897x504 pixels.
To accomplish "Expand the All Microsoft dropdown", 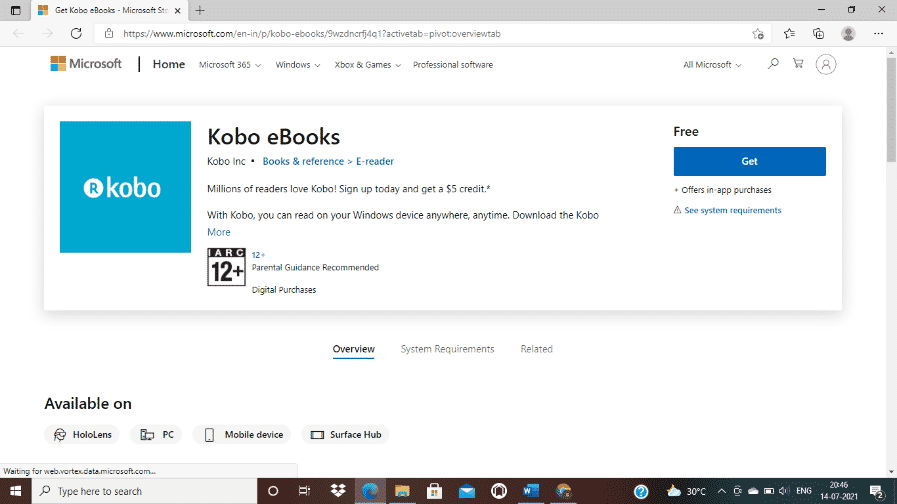I will click(712, 65).
